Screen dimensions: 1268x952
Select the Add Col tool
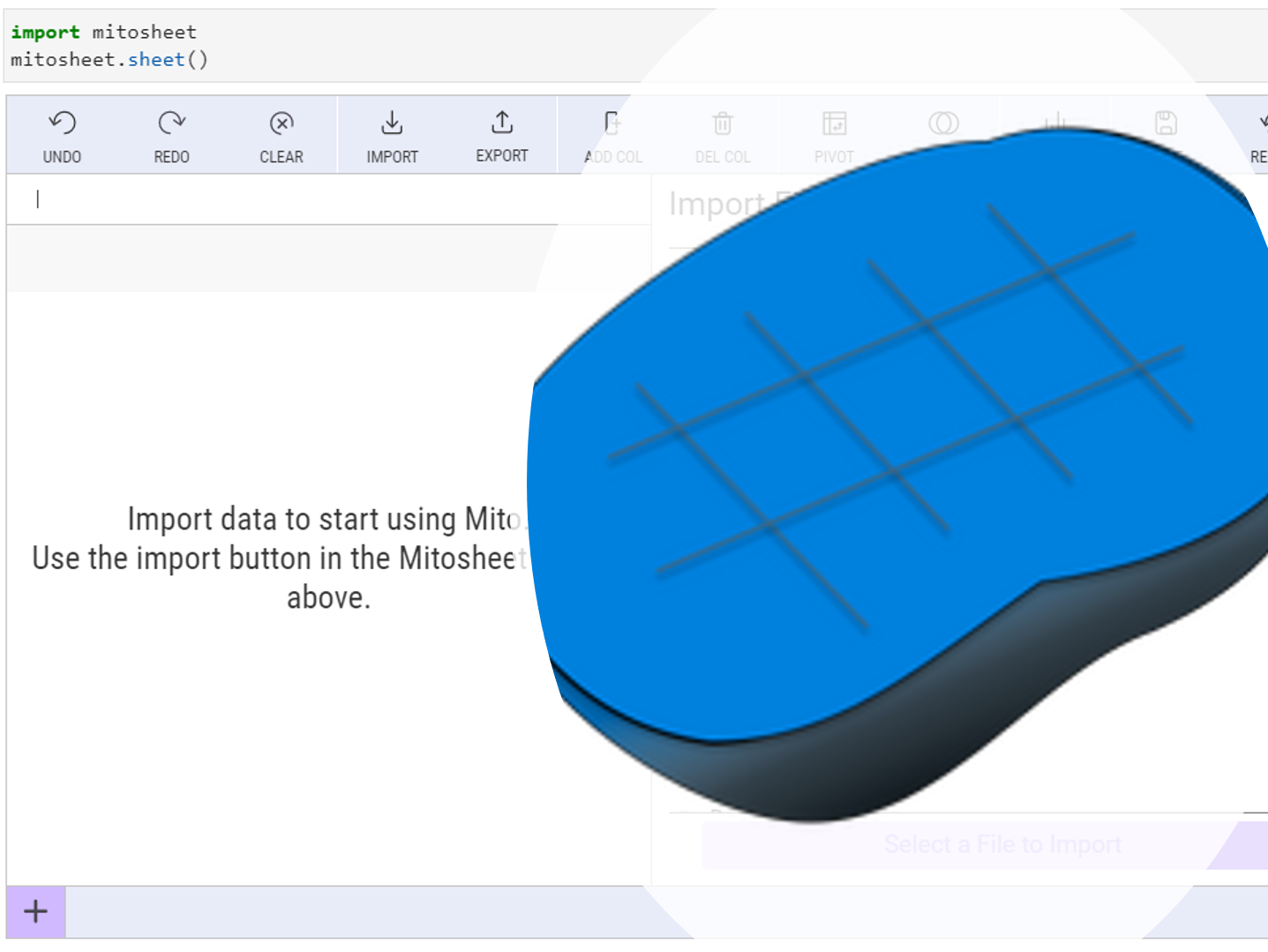tap(612, 136)
